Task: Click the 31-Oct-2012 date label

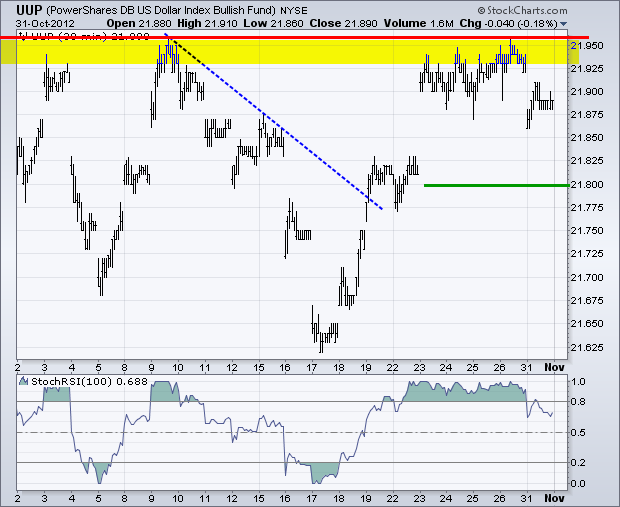Action: tap(45, 23)
